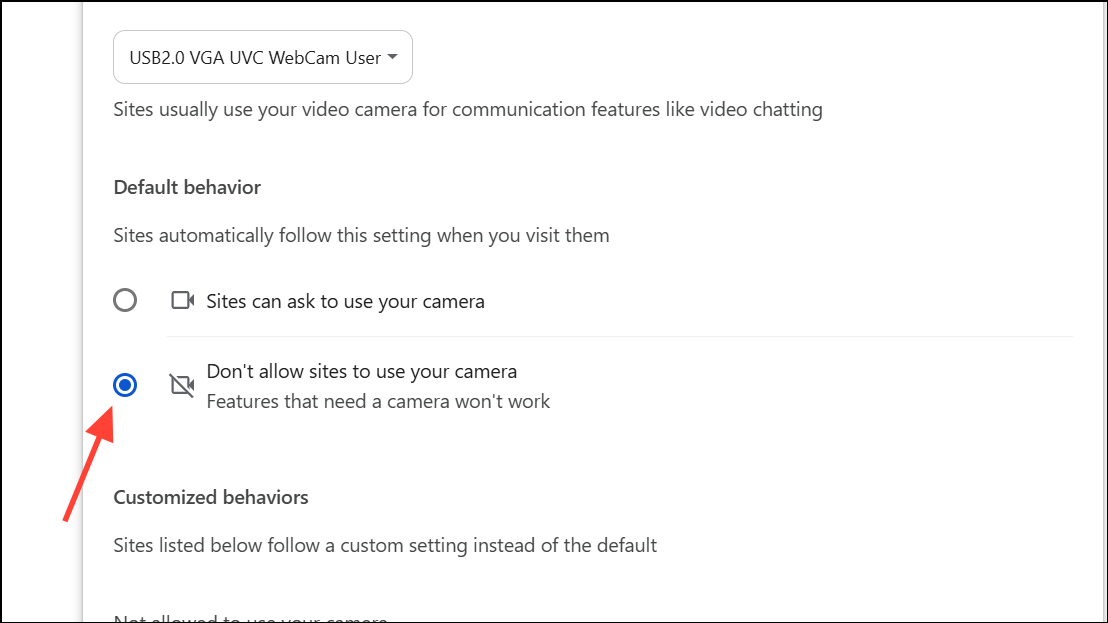This screenshot has height=623, width=1108.
Task: Click 'Features that need a camera won't work' subtext
Action: [x=378, y=402]
